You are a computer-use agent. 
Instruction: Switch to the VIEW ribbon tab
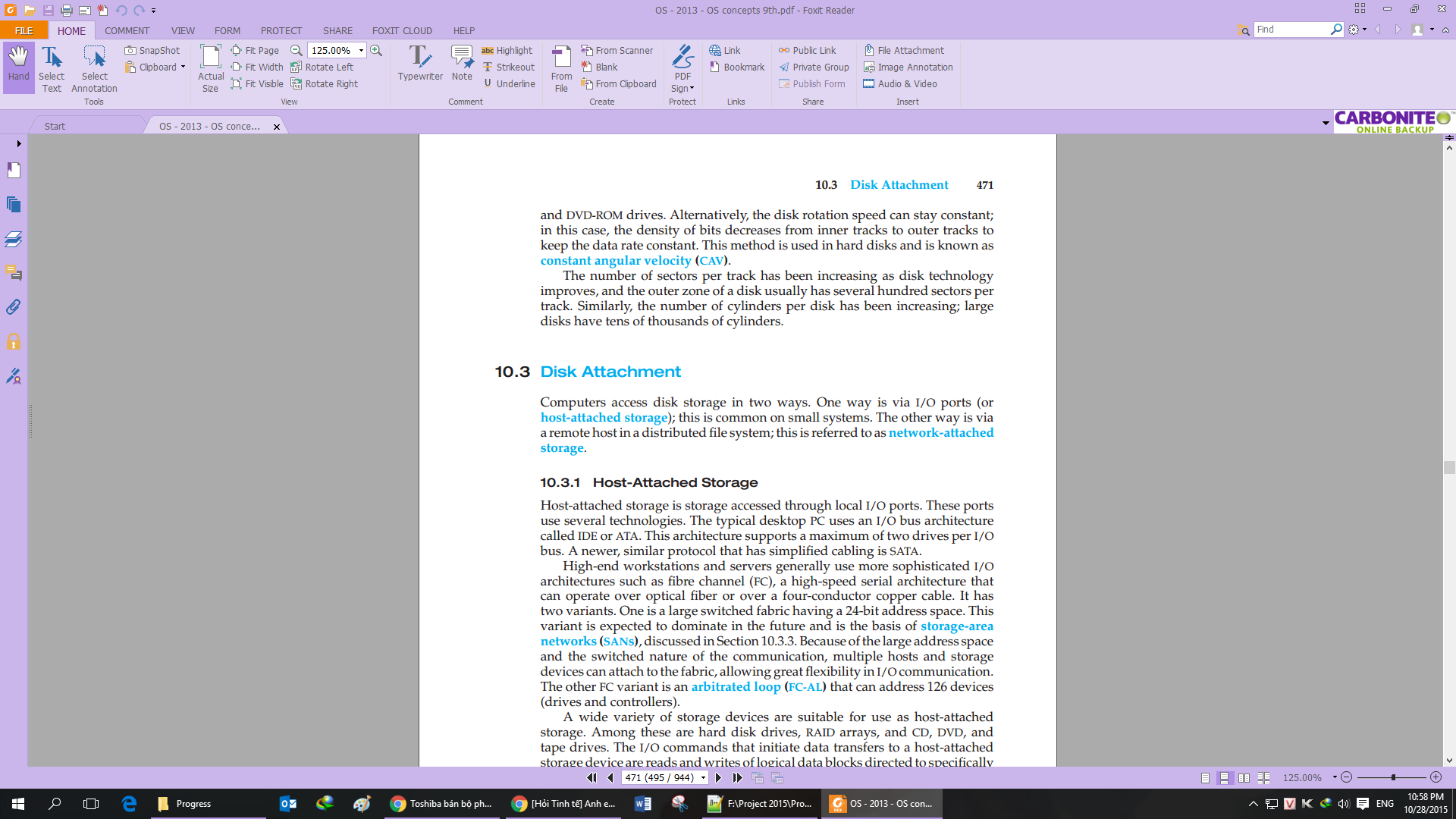183,30
